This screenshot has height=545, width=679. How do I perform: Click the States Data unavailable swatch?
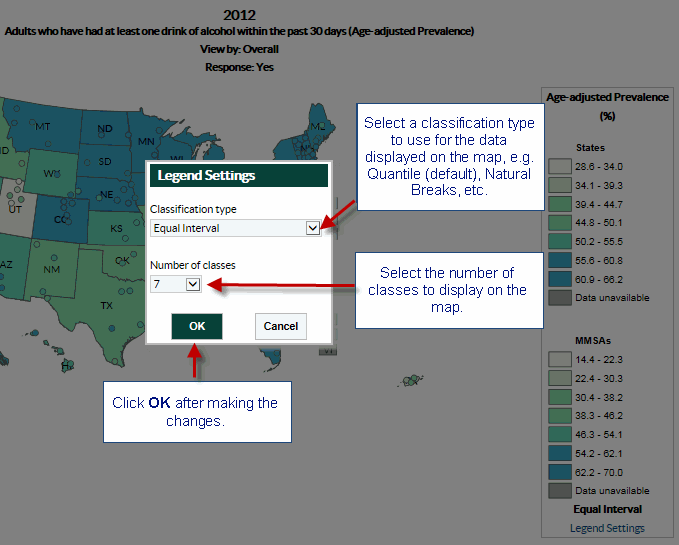(559, 298)
